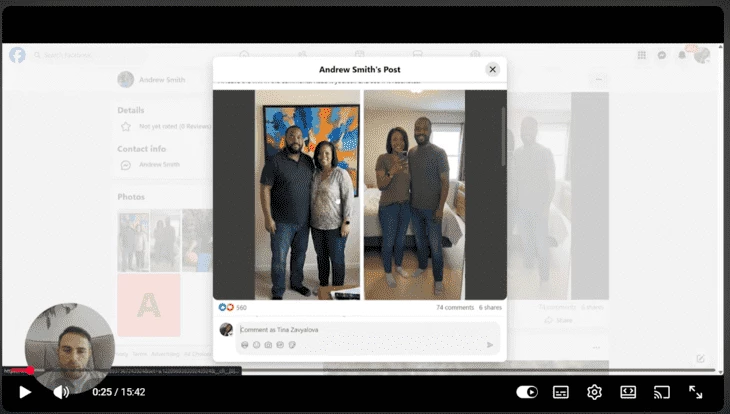The height and width of the screenshot is (414, 730).
Task: Insert an emoji in the comment
Action: 256,345
